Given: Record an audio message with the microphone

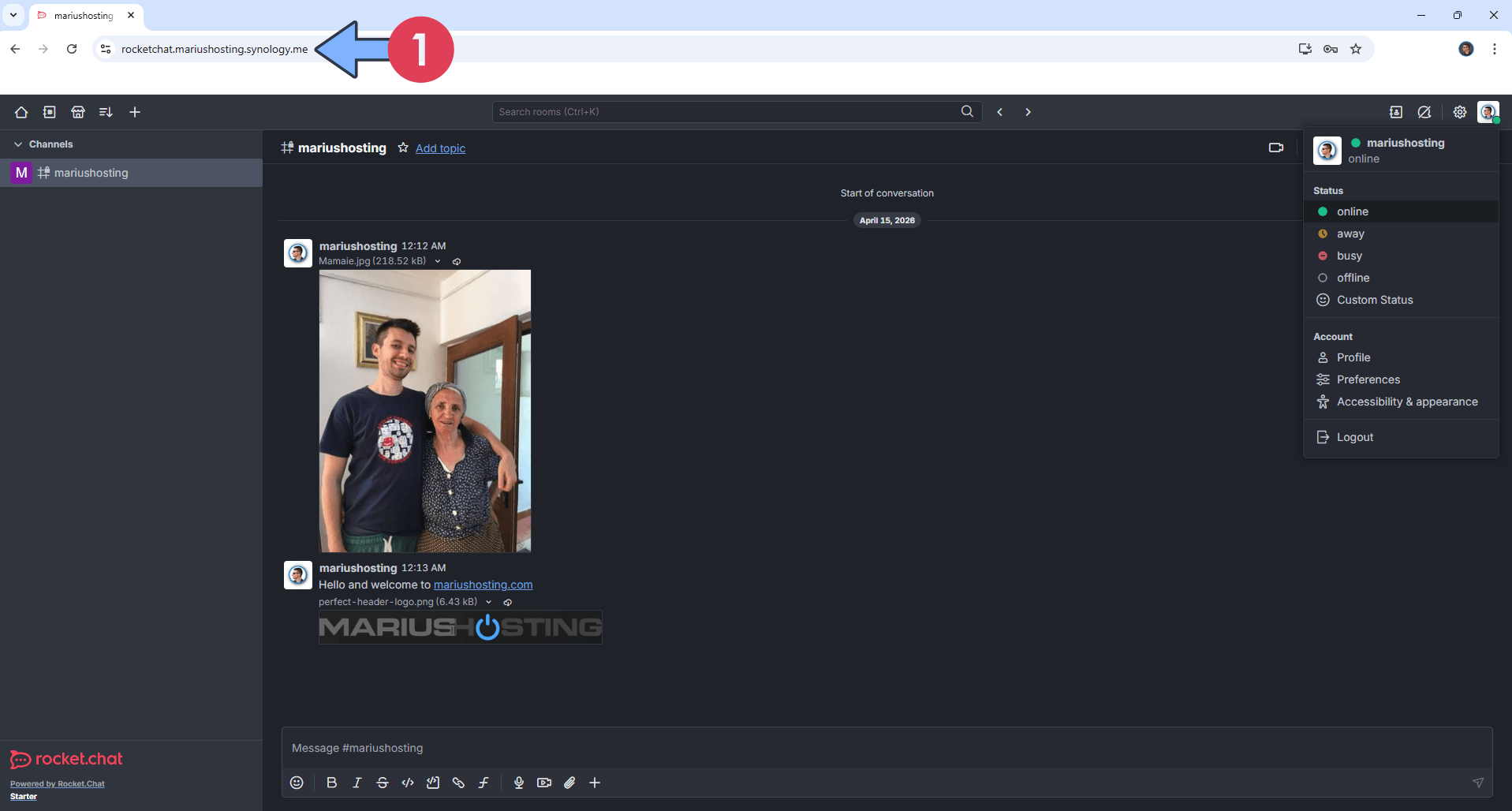Looking at the screenshot, I should click(519, 783).
